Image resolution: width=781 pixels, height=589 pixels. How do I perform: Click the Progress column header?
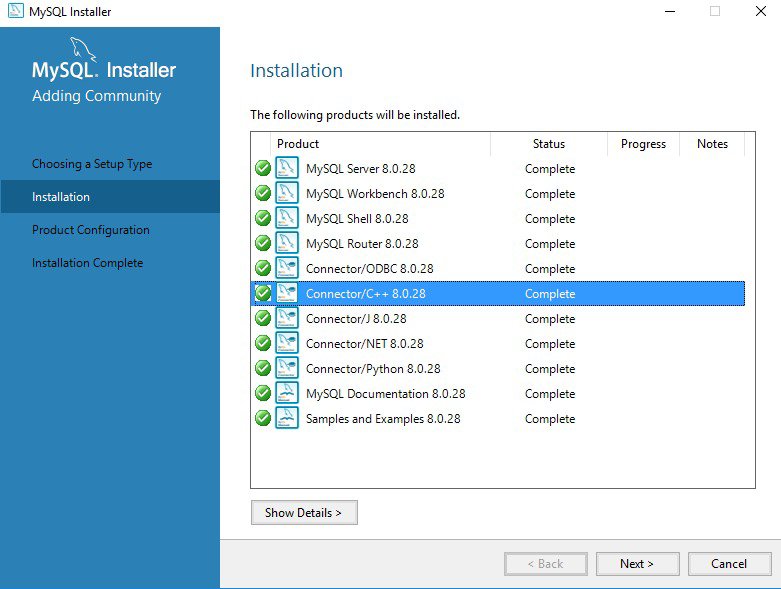tap(643, 144)
